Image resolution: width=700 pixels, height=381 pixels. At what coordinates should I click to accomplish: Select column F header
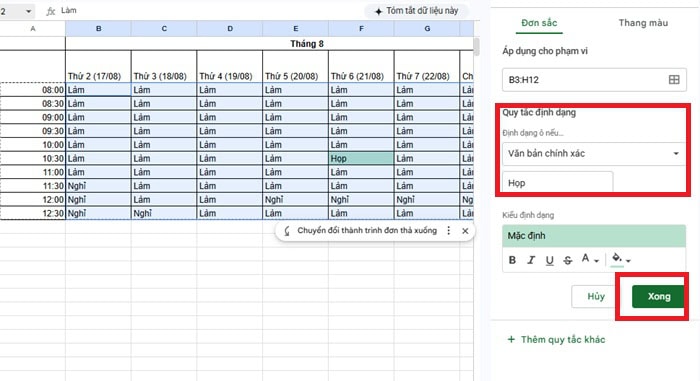click(361, 29)
